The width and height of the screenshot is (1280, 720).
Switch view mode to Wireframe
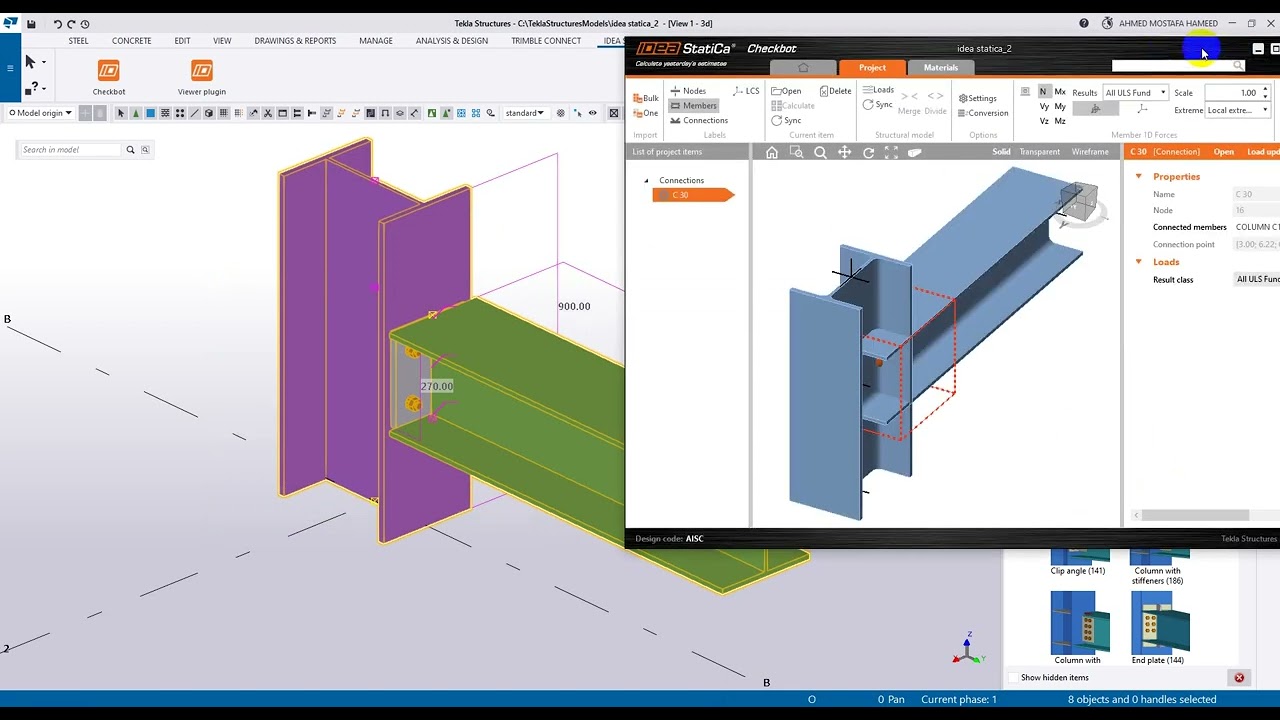coord(1090,152)
